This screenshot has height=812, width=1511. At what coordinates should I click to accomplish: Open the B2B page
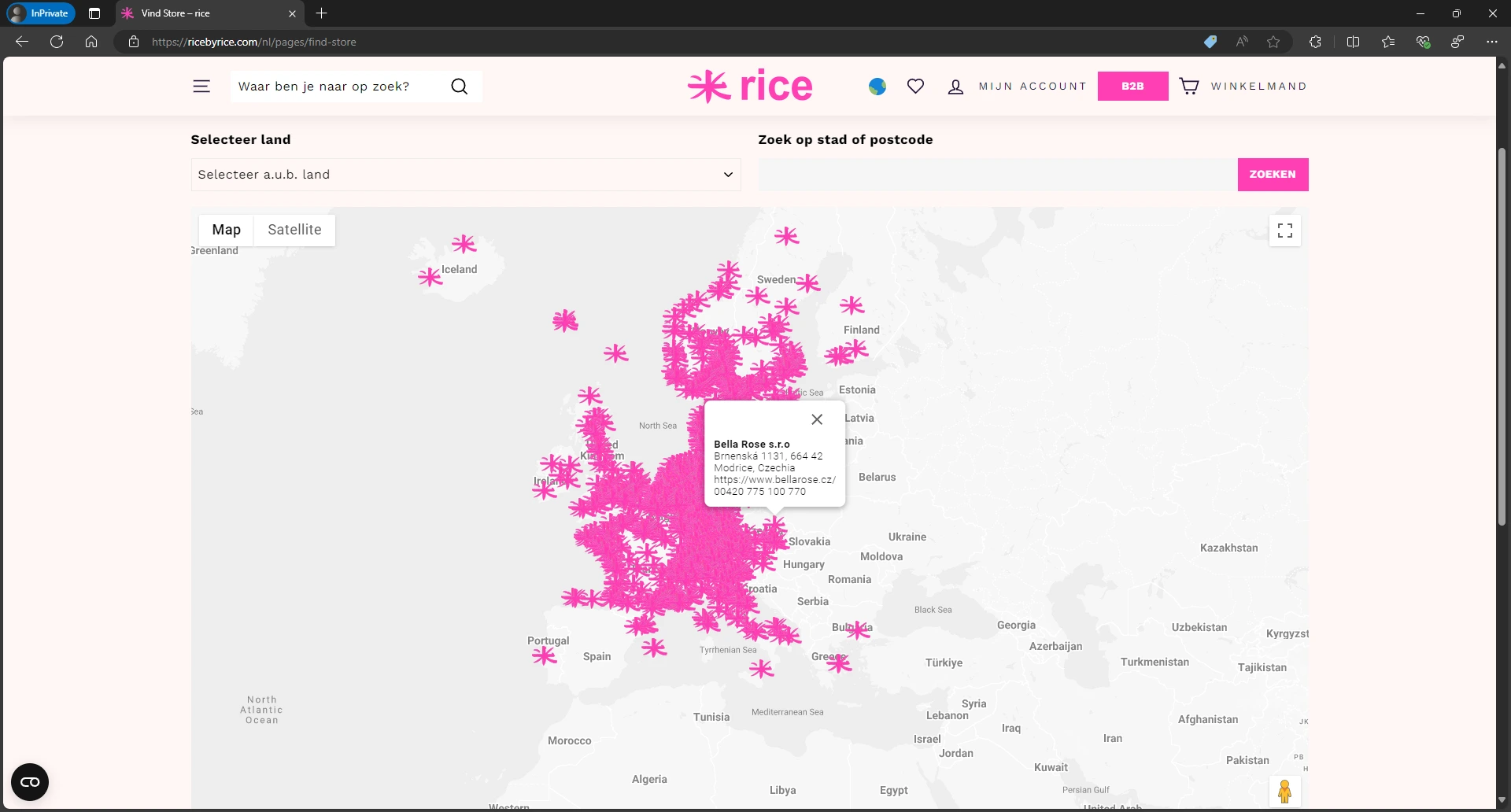pos(1132,86)
